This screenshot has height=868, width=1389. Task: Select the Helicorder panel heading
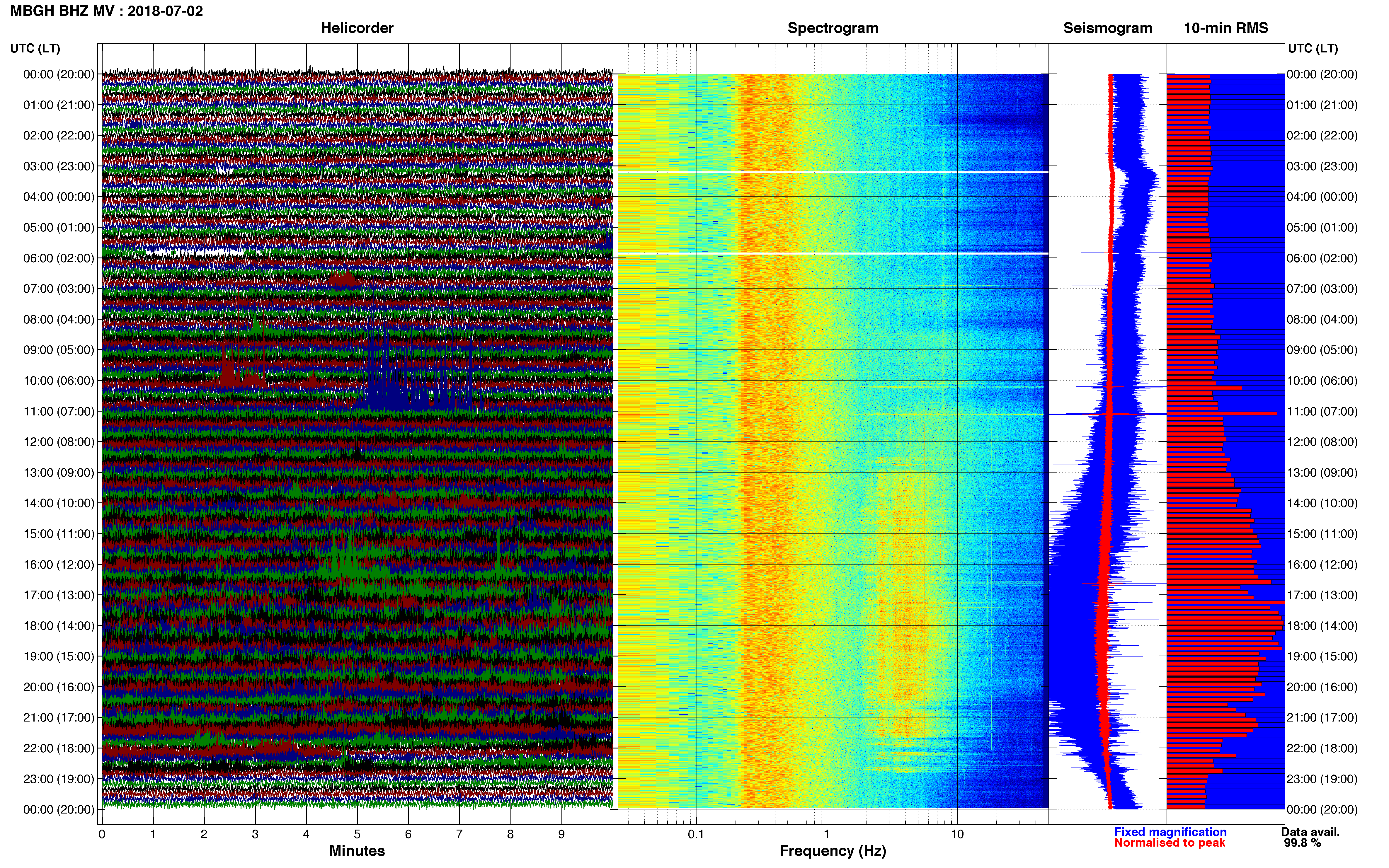tap(357, 28)
